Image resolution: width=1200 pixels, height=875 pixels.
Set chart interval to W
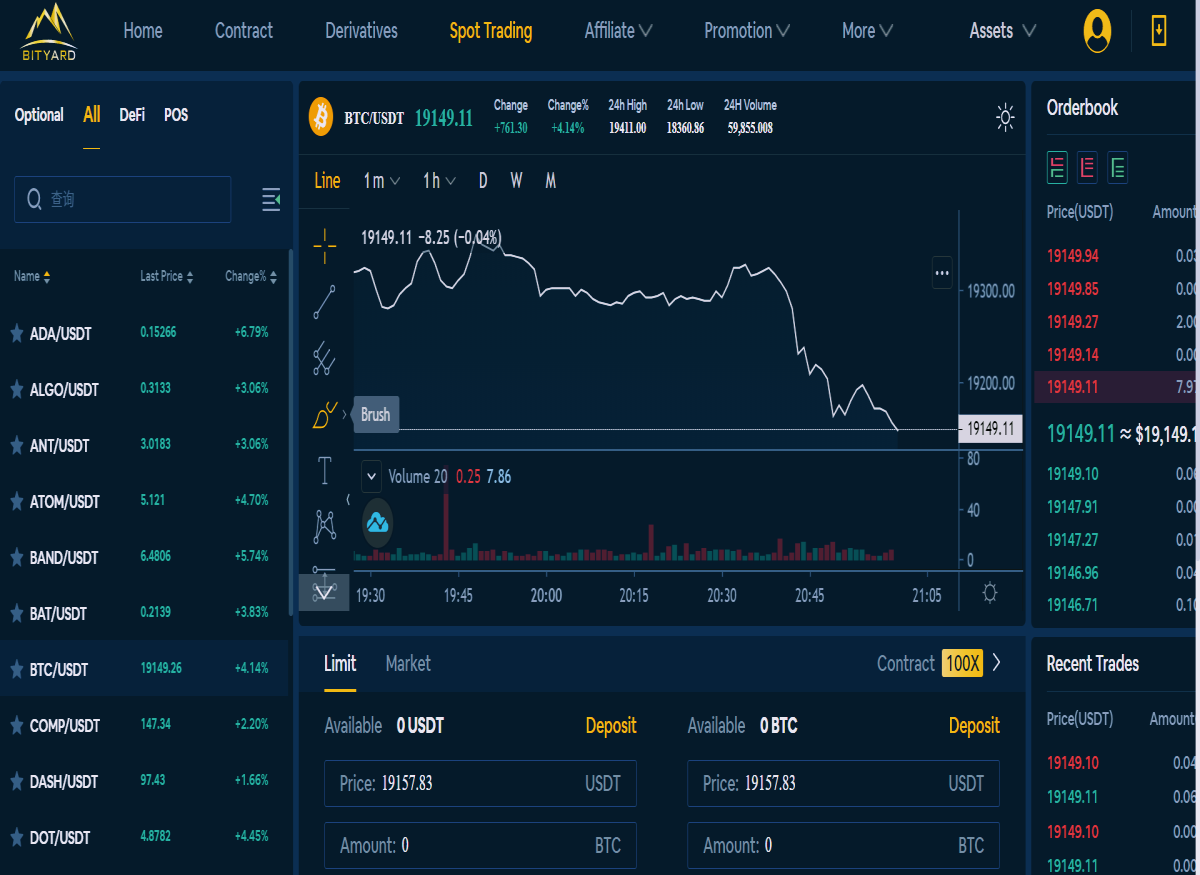click(516, 181)
